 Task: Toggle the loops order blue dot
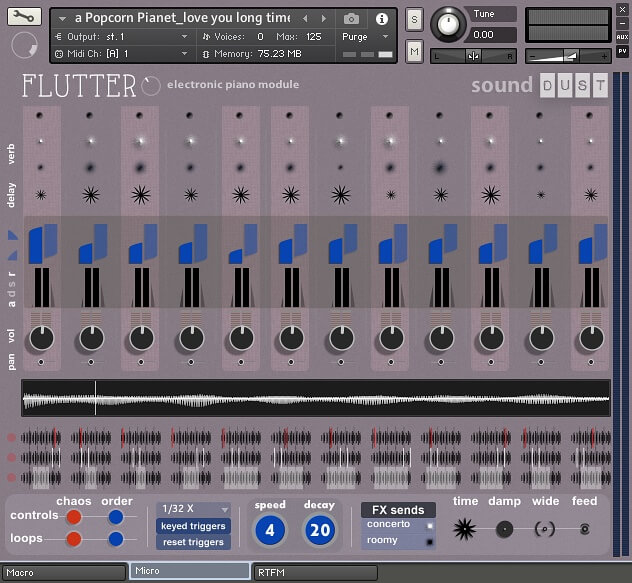pyautogui.click(x=116, y=539)
